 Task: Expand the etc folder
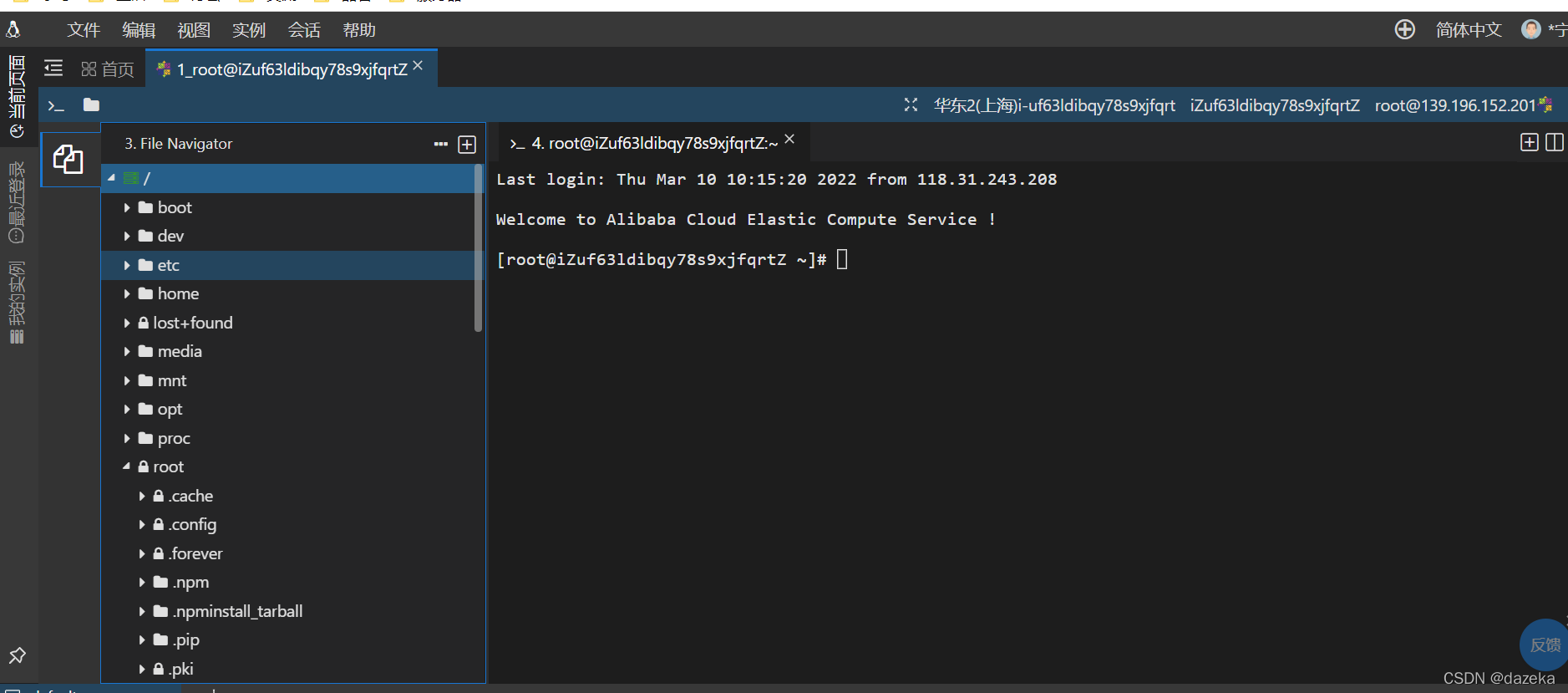point(127,265)
